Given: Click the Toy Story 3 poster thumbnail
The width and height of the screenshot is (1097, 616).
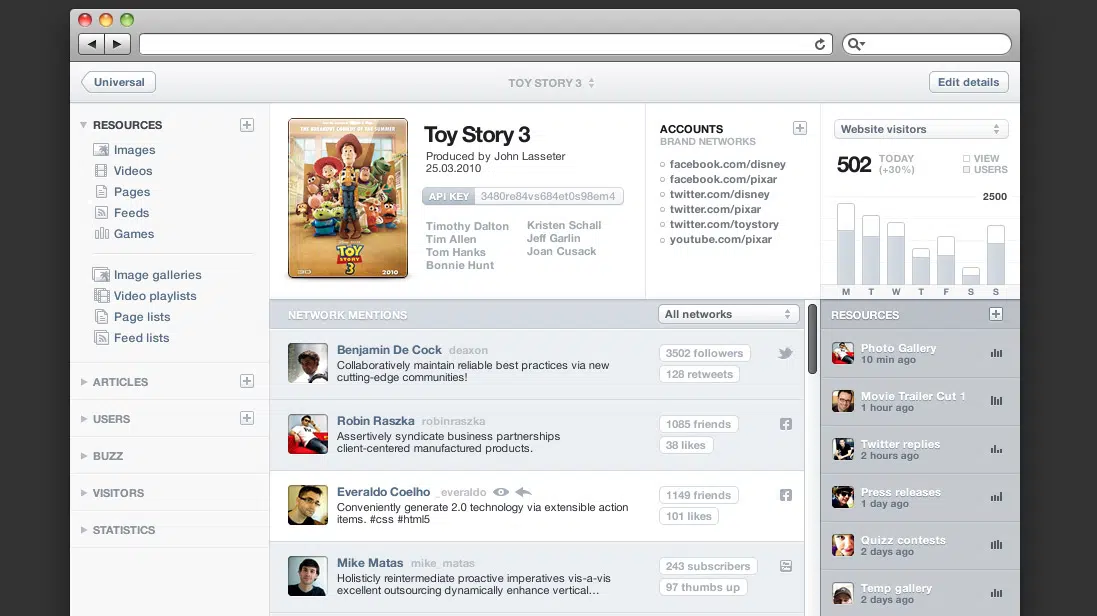Looking at the screenshot, I should (348, 198).
